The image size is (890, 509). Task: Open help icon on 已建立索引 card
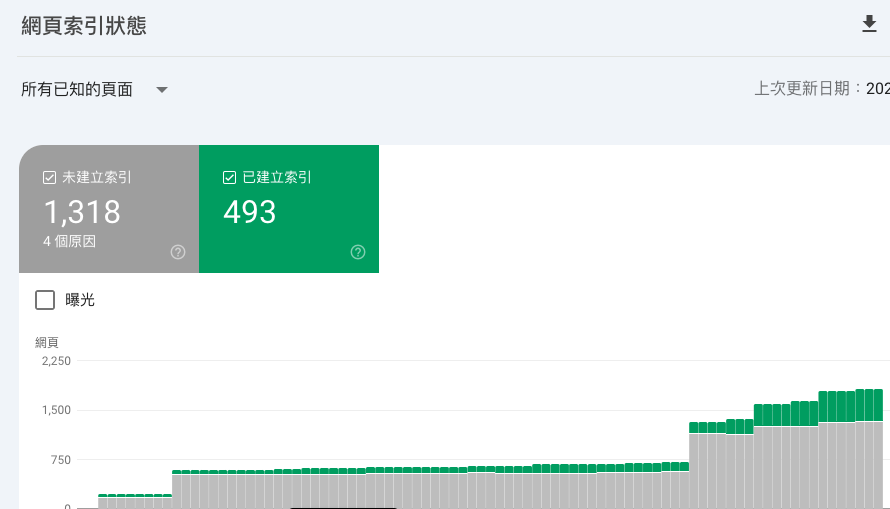358,252
